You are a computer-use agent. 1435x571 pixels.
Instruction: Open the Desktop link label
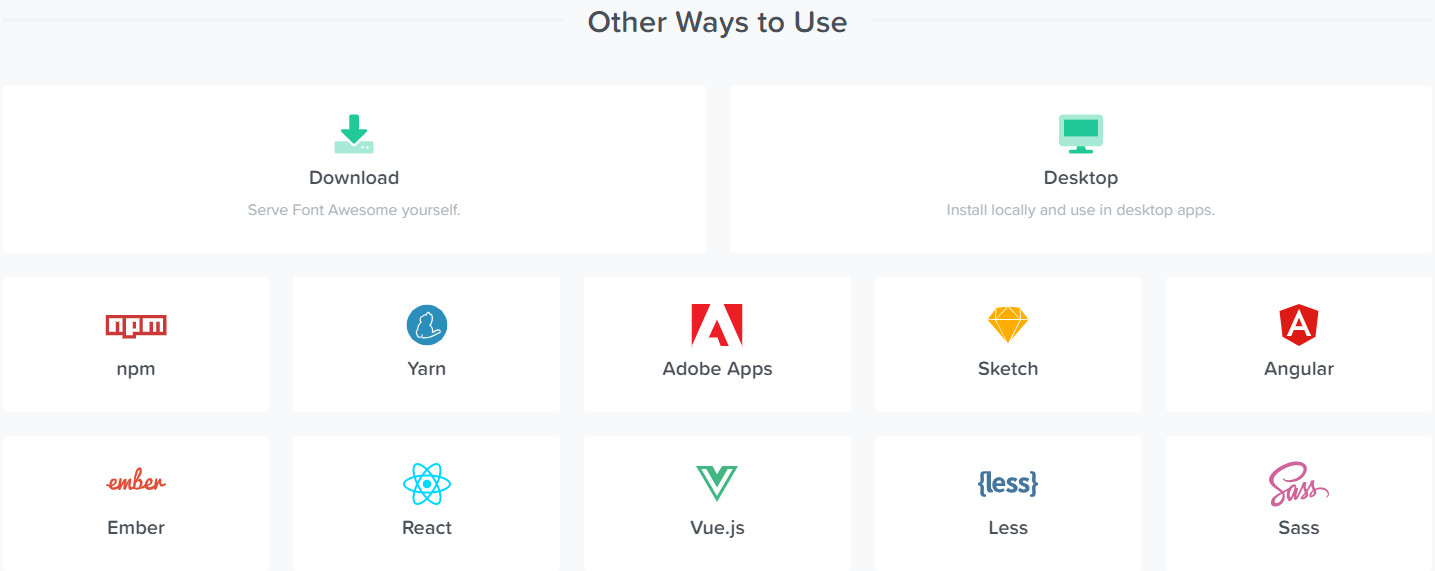click(1080, 178)
